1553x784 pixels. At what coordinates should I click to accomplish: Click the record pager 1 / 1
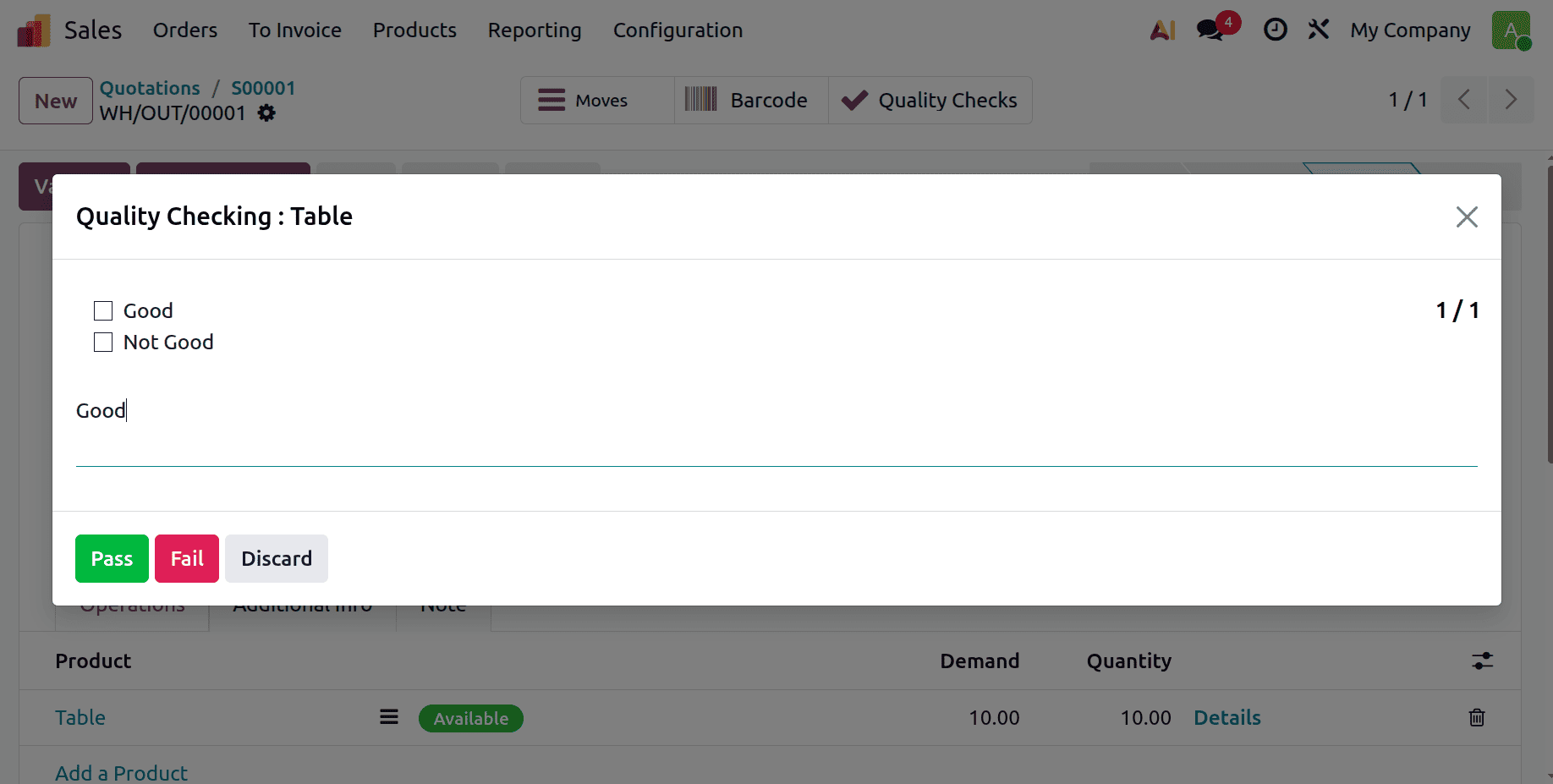pos(1408,100)
